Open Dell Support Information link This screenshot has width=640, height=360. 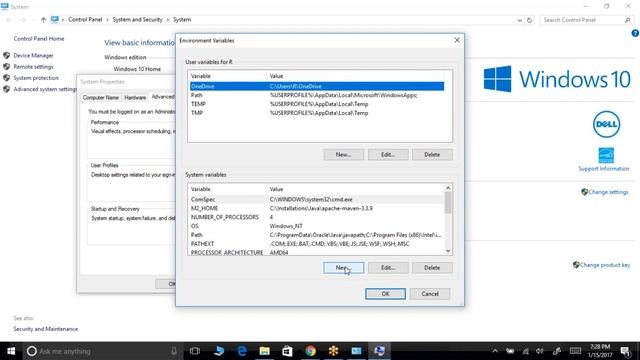[x=604, y=169]
